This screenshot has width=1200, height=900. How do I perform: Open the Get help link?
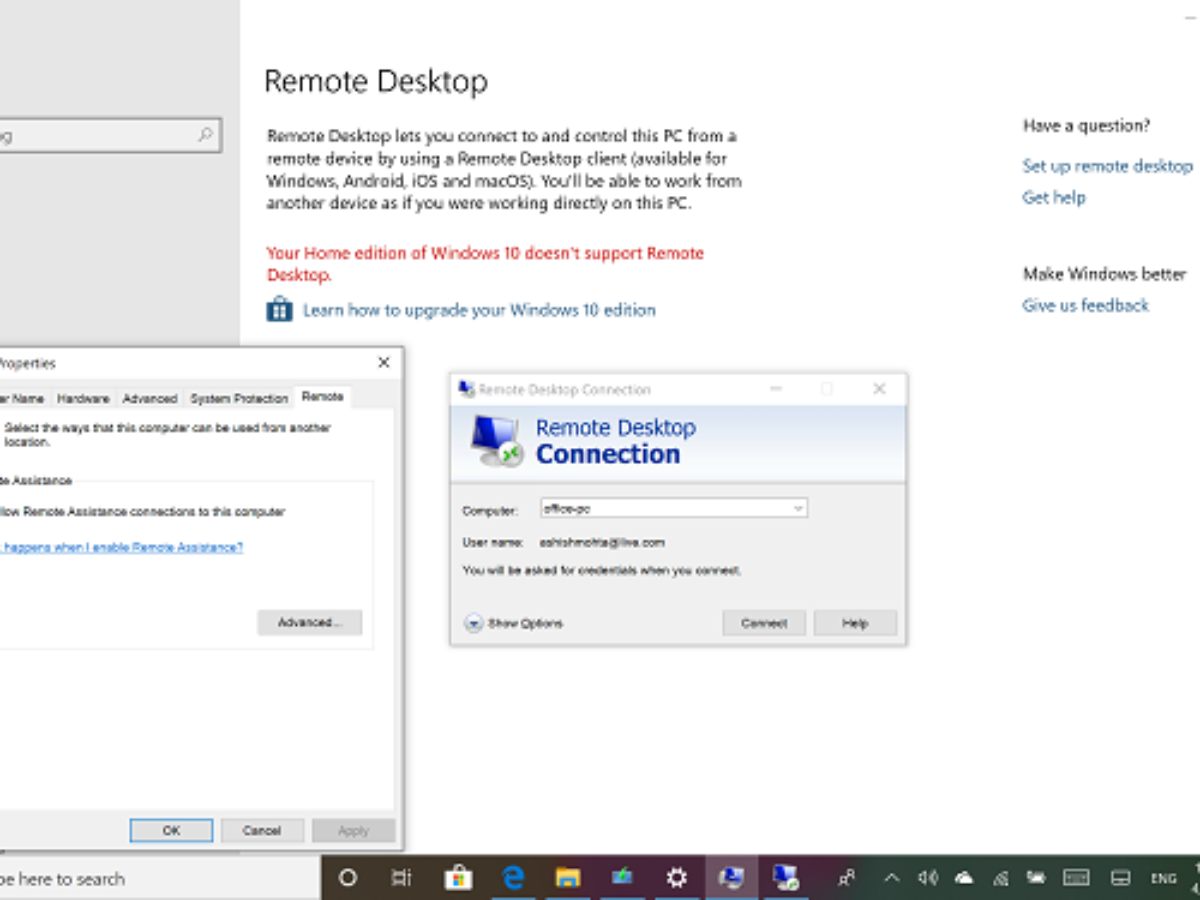pos(1053,197)
